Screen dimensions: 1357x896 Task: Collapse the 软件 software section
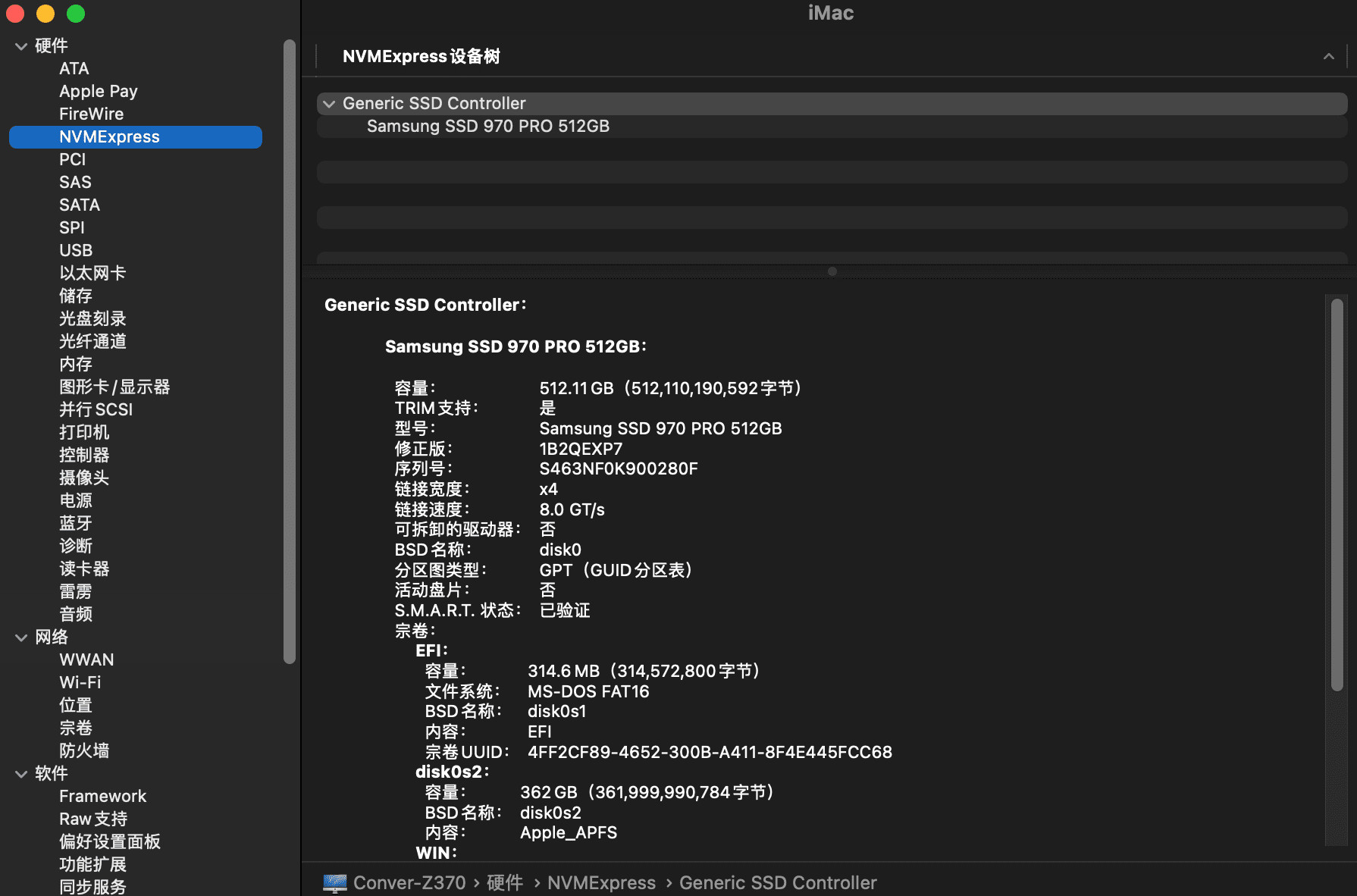(21, 774)
